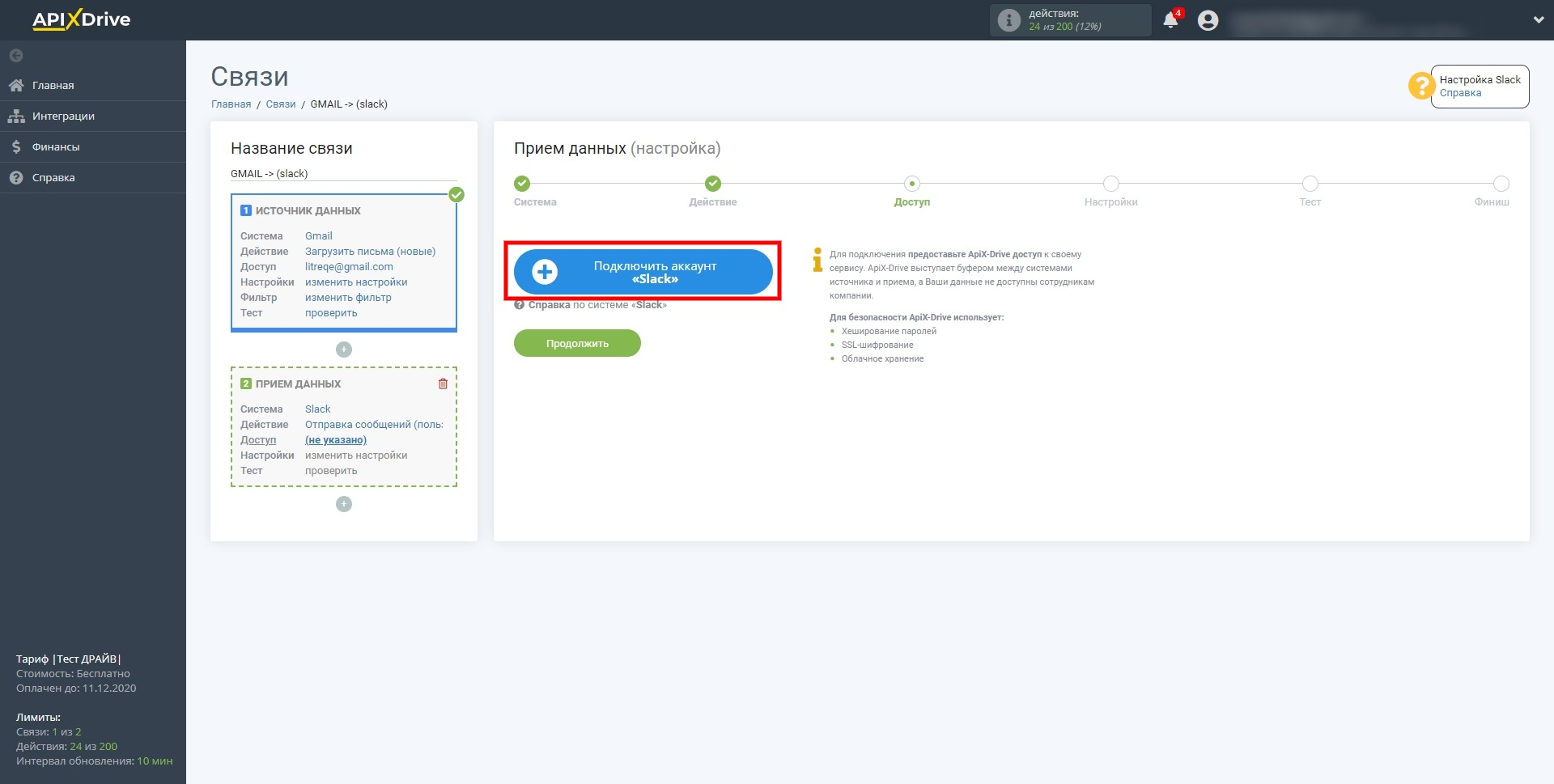Click the yellow help question icon
The height and width of the screenshot is (784, 1554).
(x=1421, y=86)
